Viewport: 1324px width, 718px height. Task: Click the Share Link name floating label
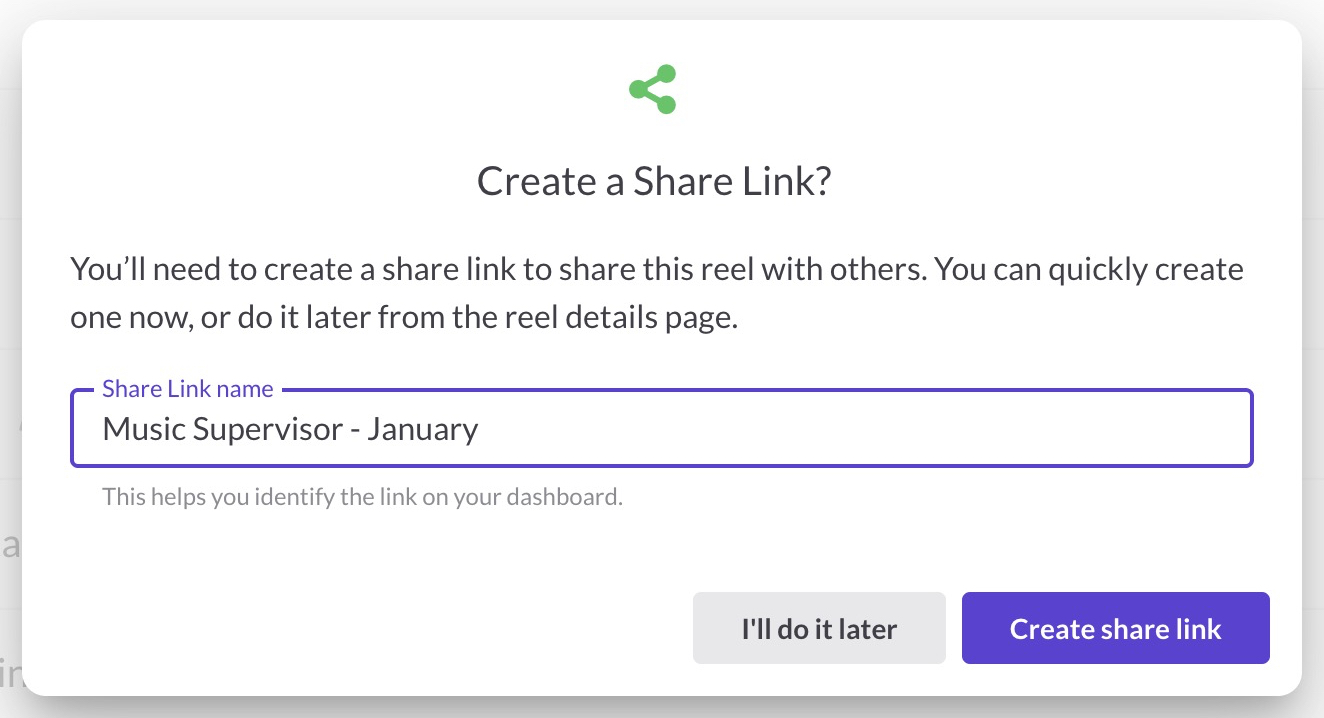[187, 389]
